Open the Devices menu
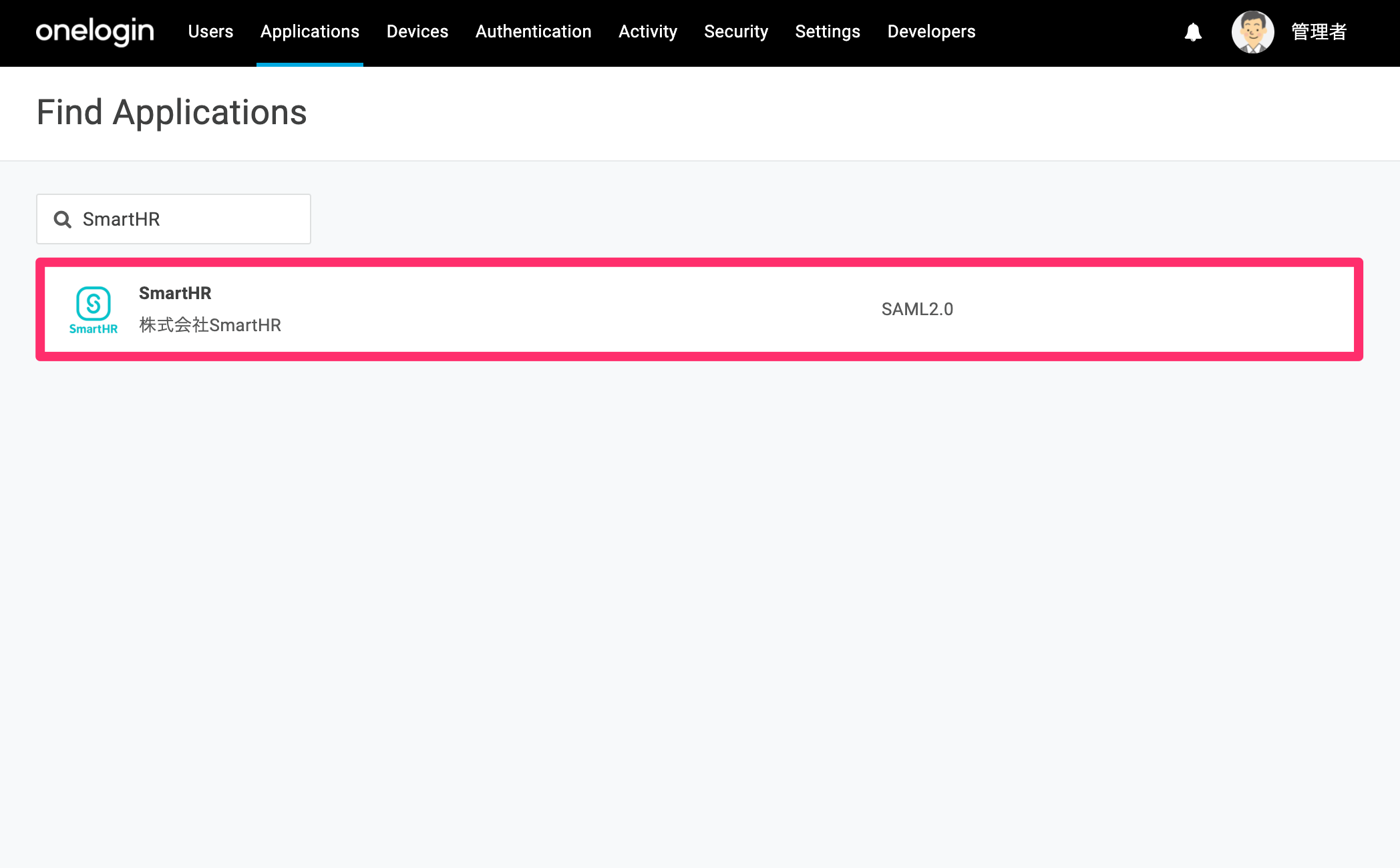 click(417, 31)
